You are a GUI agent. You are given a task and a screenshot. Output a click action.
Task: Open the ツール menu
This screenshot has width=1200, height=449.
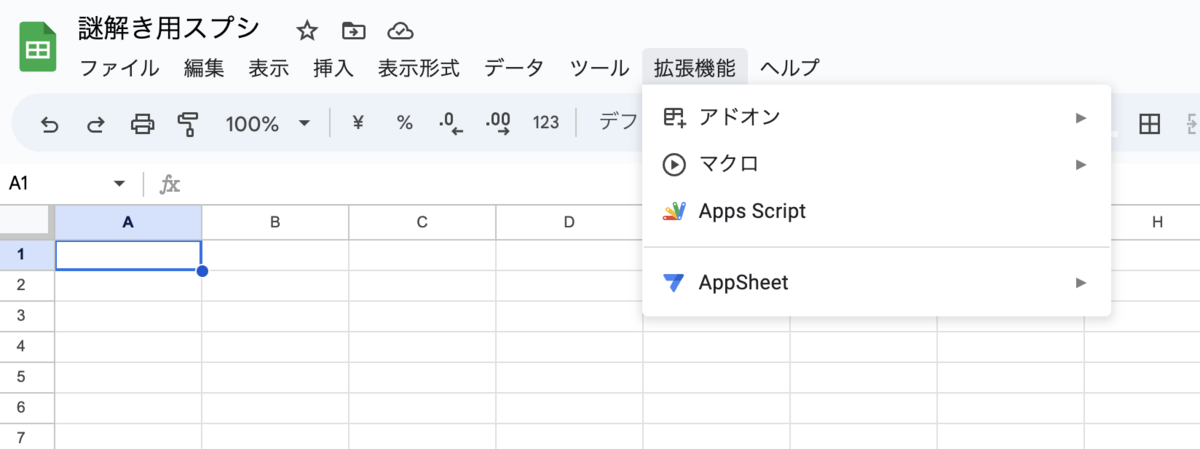(x=599, y=68)
